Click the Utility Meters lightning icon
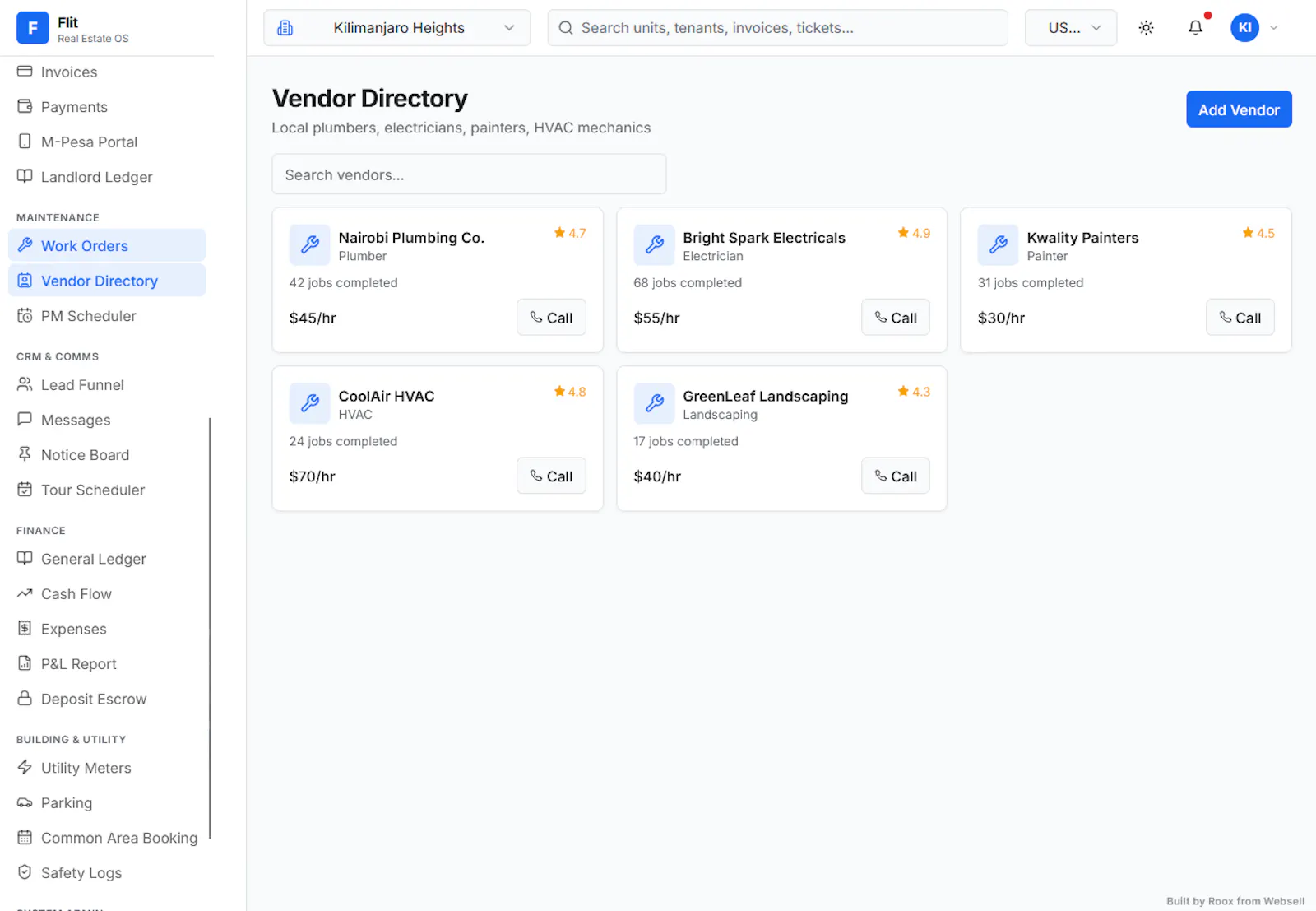This screenshot has width=1316, height=911. [x=25, y=767]
